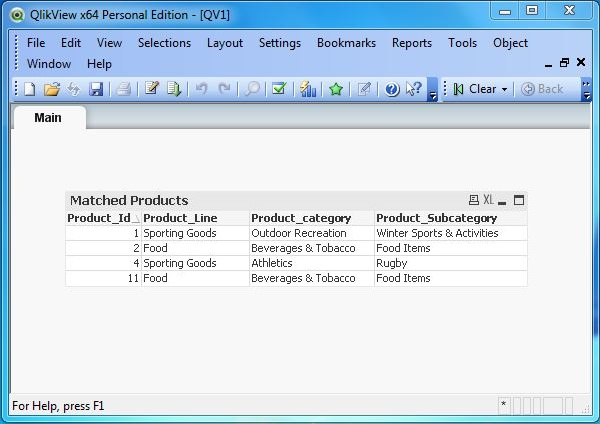Click the Notes pencil toolbar icon

[x=364, y=89]
